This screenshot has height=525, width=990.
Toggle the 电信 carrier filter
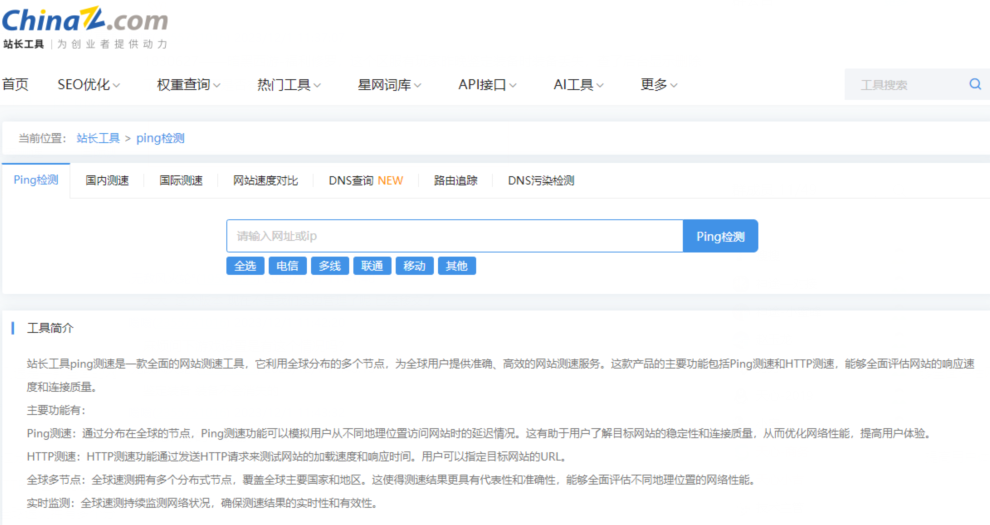287,266
